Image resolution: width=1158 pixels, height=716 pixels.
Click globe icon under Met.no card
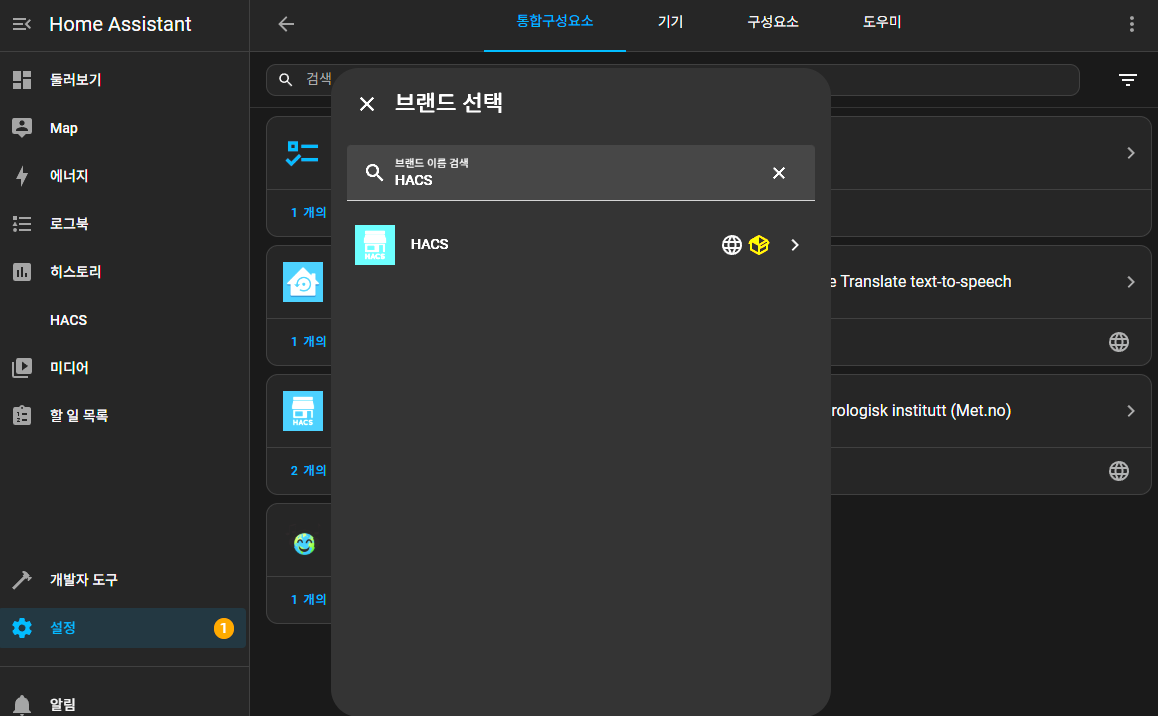pos(1119,471)
